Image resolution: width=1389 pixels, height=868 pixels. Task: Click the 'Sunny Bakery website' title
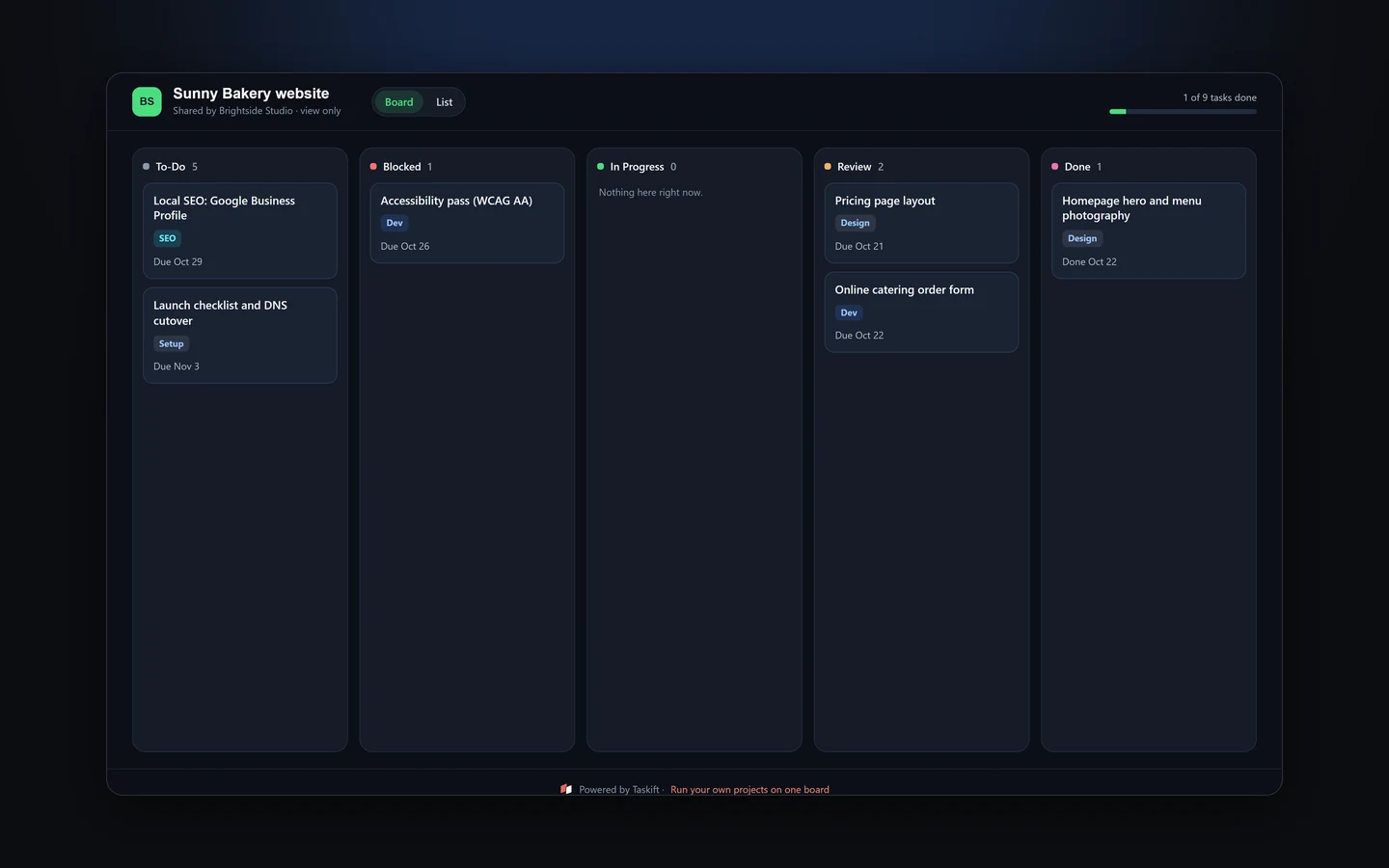(251, 94)
